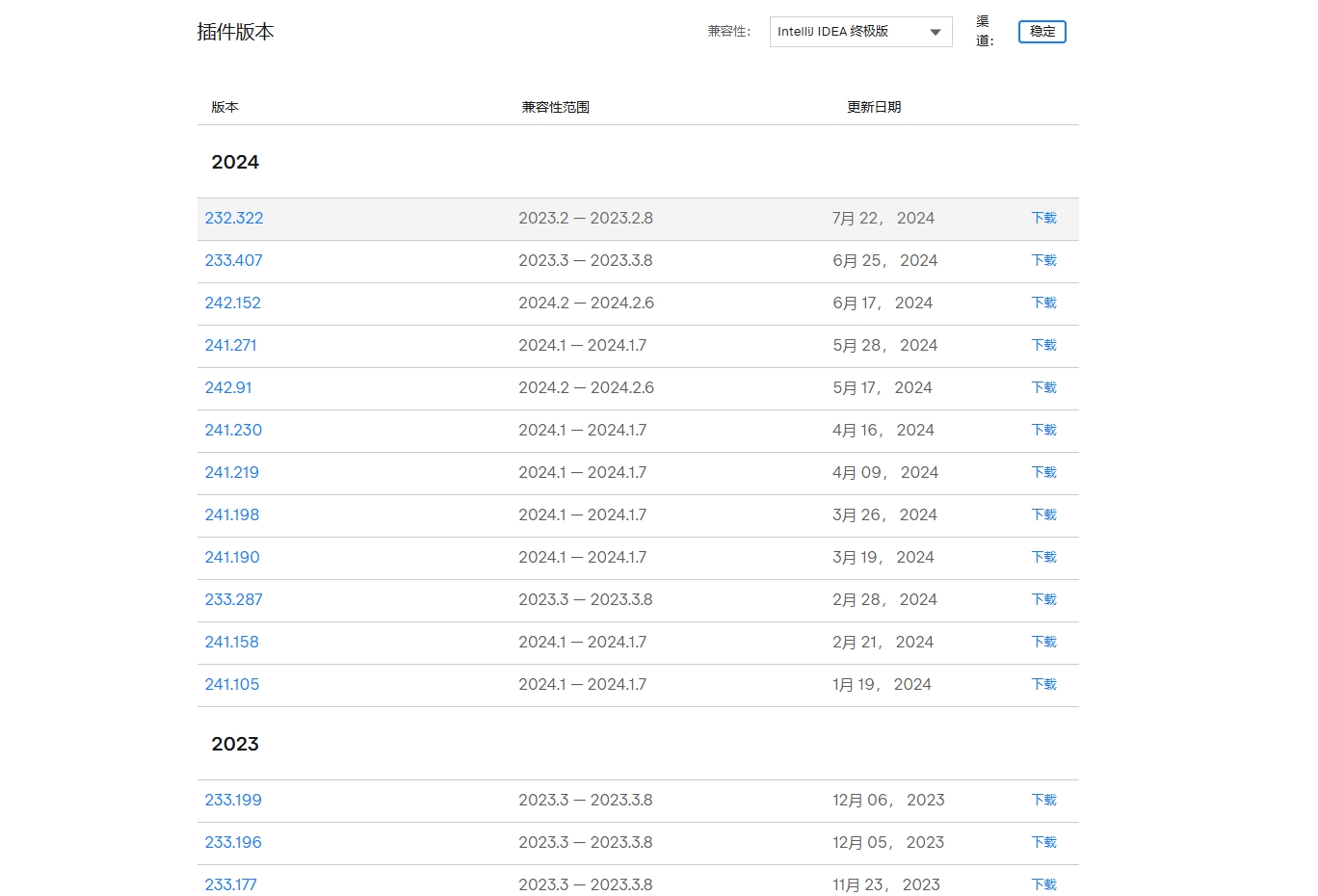
Task: Download version 242.152 via 下载
Action: (1044, 303)
